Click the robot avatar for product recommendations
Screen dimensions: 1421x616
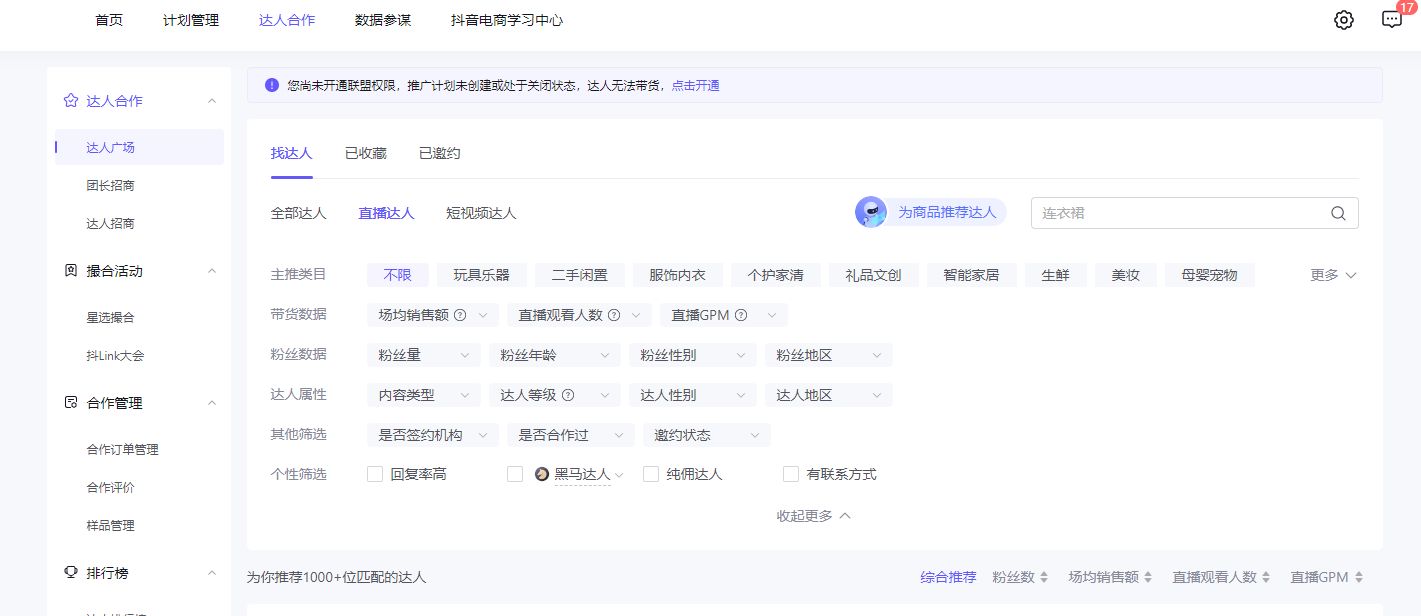point(870,212)
